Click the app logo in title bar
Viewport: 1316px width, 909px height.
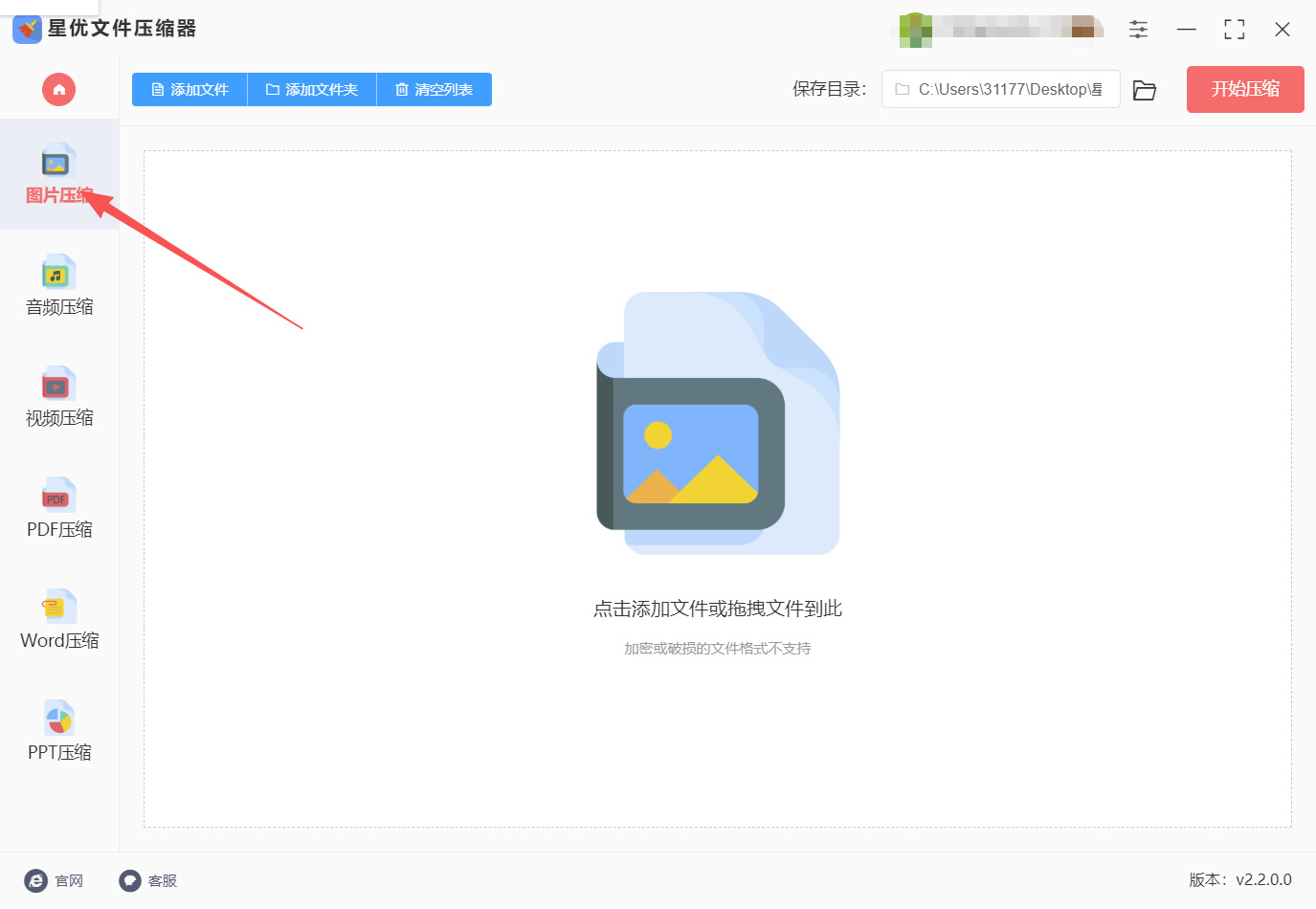point(27,29)
